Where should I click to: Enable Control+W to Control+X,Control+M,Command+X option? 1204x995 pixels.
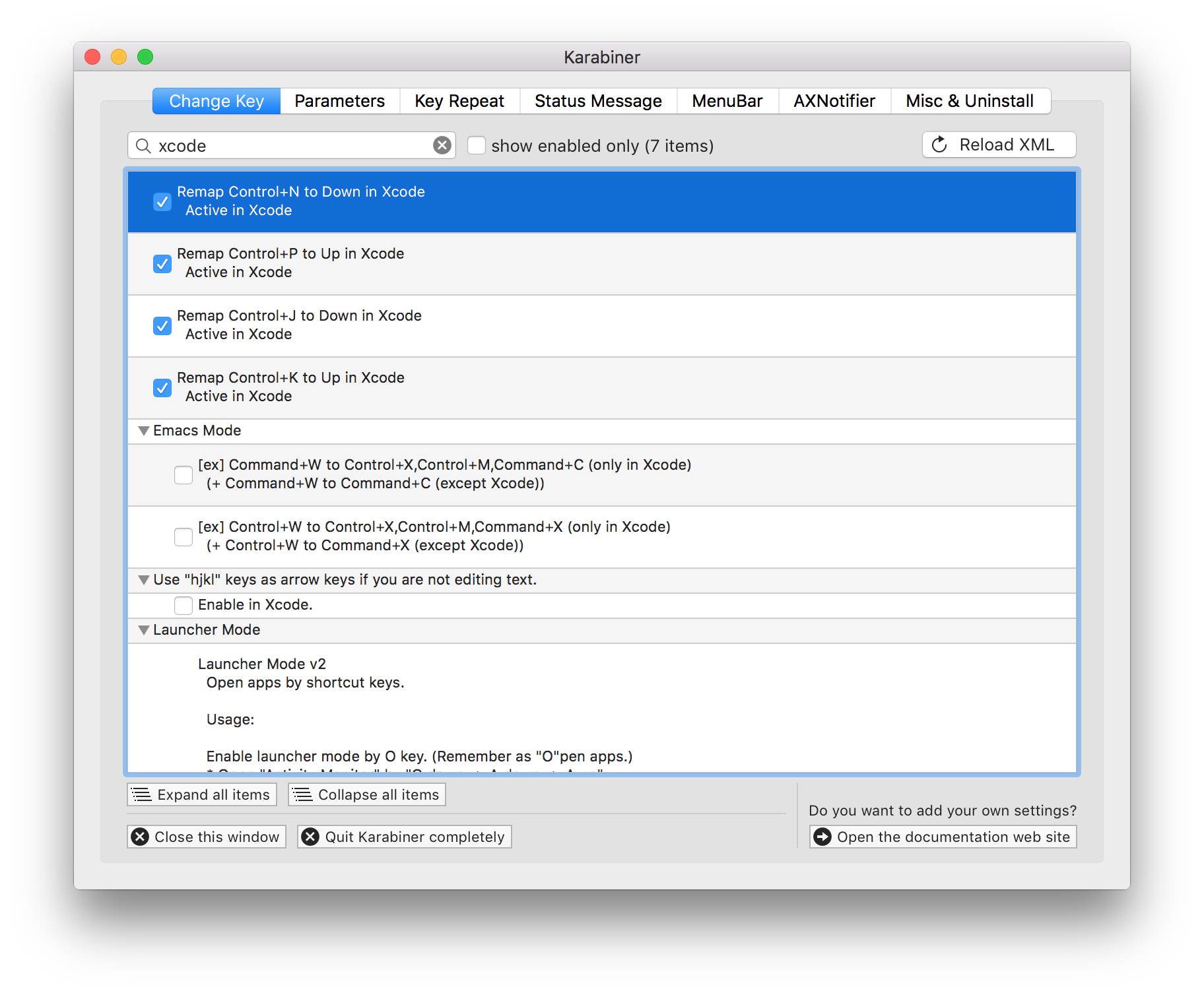[x=184, y=537]
